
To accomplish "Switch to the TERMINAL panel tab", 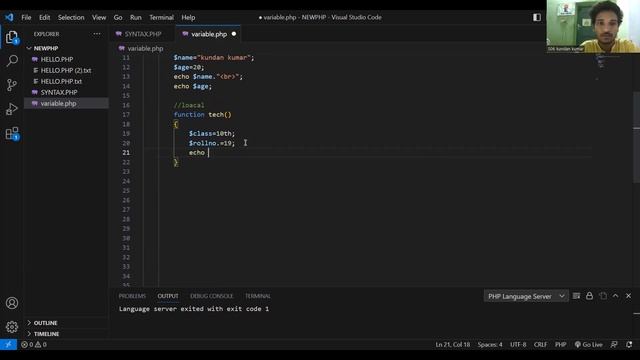I will 258,296.
